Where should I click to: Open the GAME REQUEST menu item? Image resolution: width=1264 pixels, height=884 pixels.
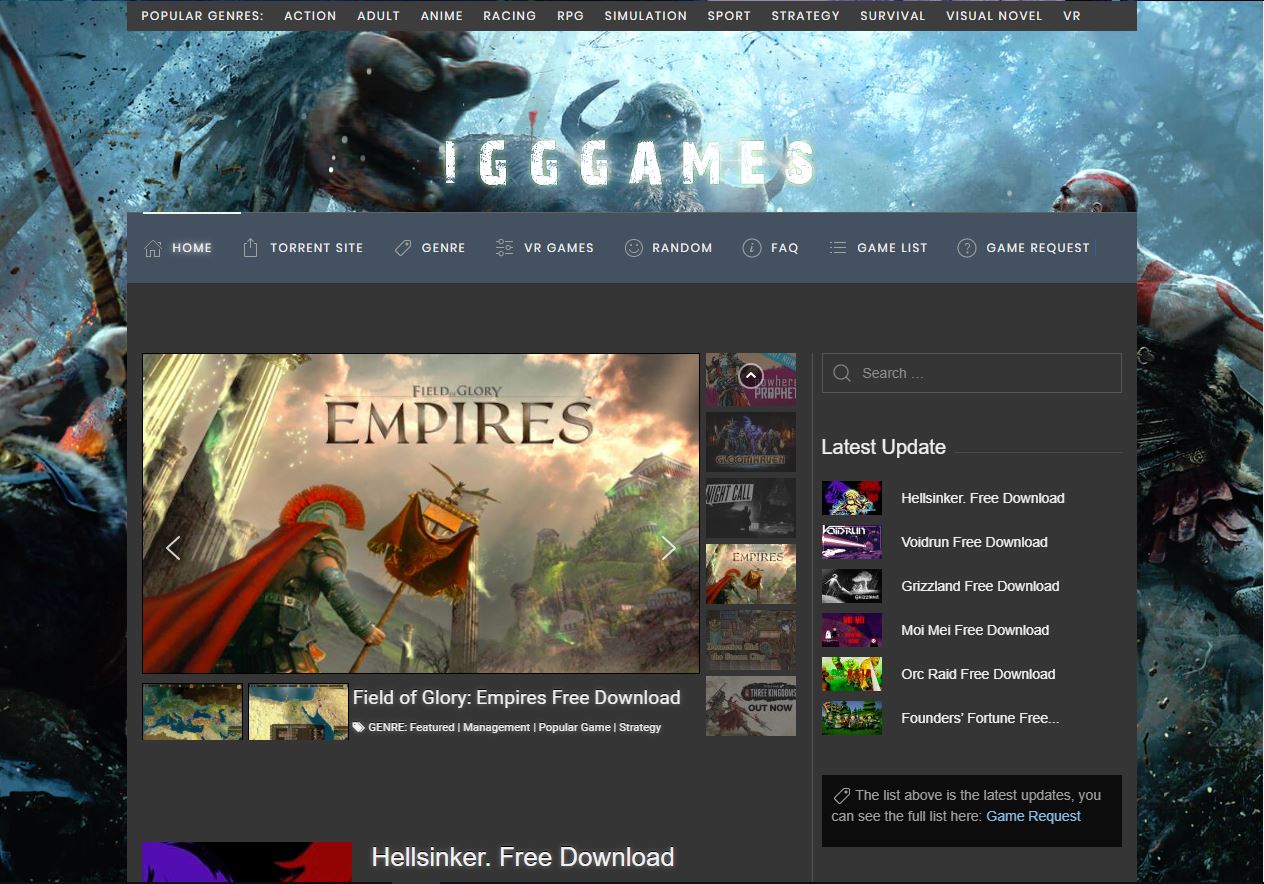(1038, 248)
